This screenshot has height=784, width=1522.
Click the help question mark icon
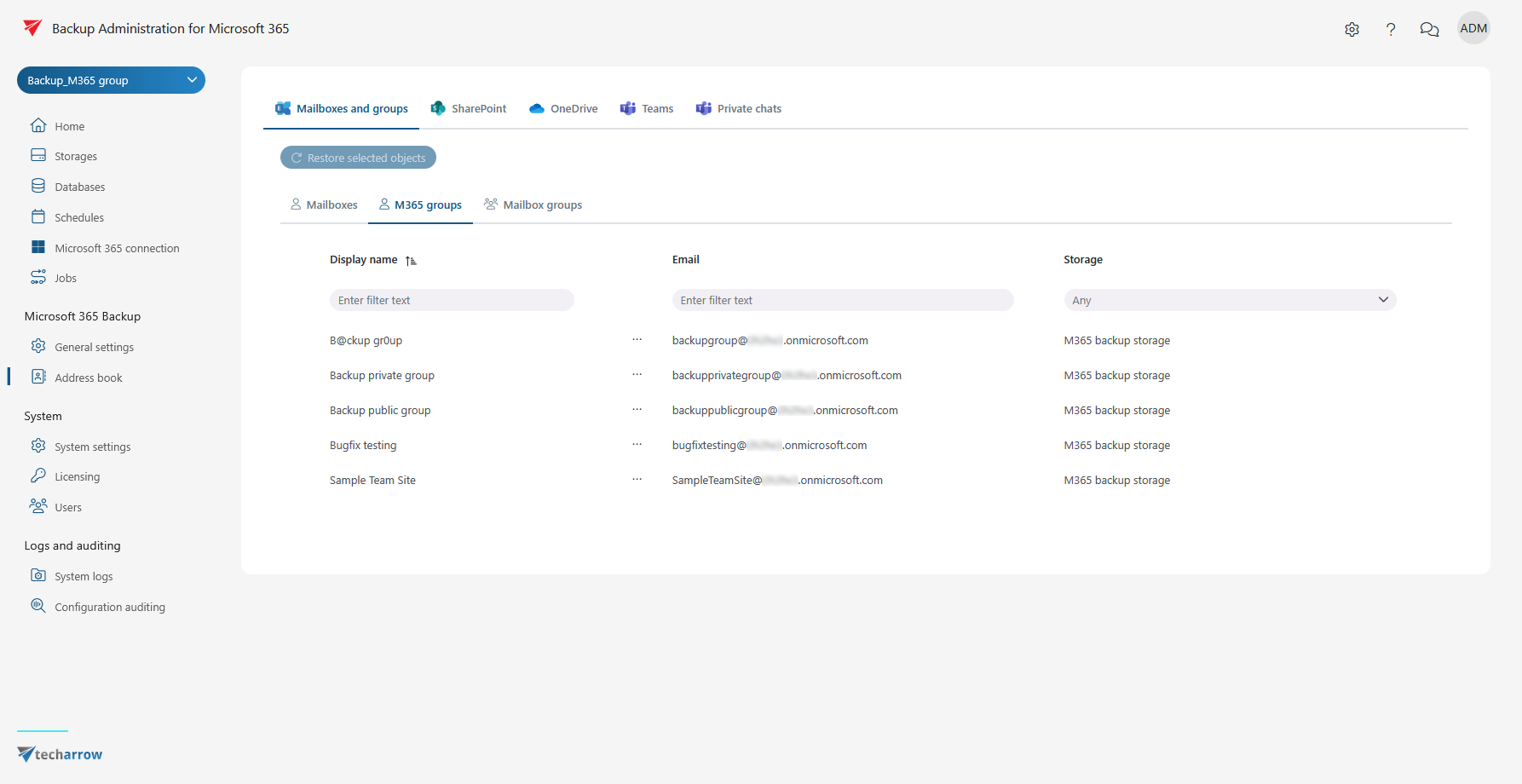(x=1391, y=29)
